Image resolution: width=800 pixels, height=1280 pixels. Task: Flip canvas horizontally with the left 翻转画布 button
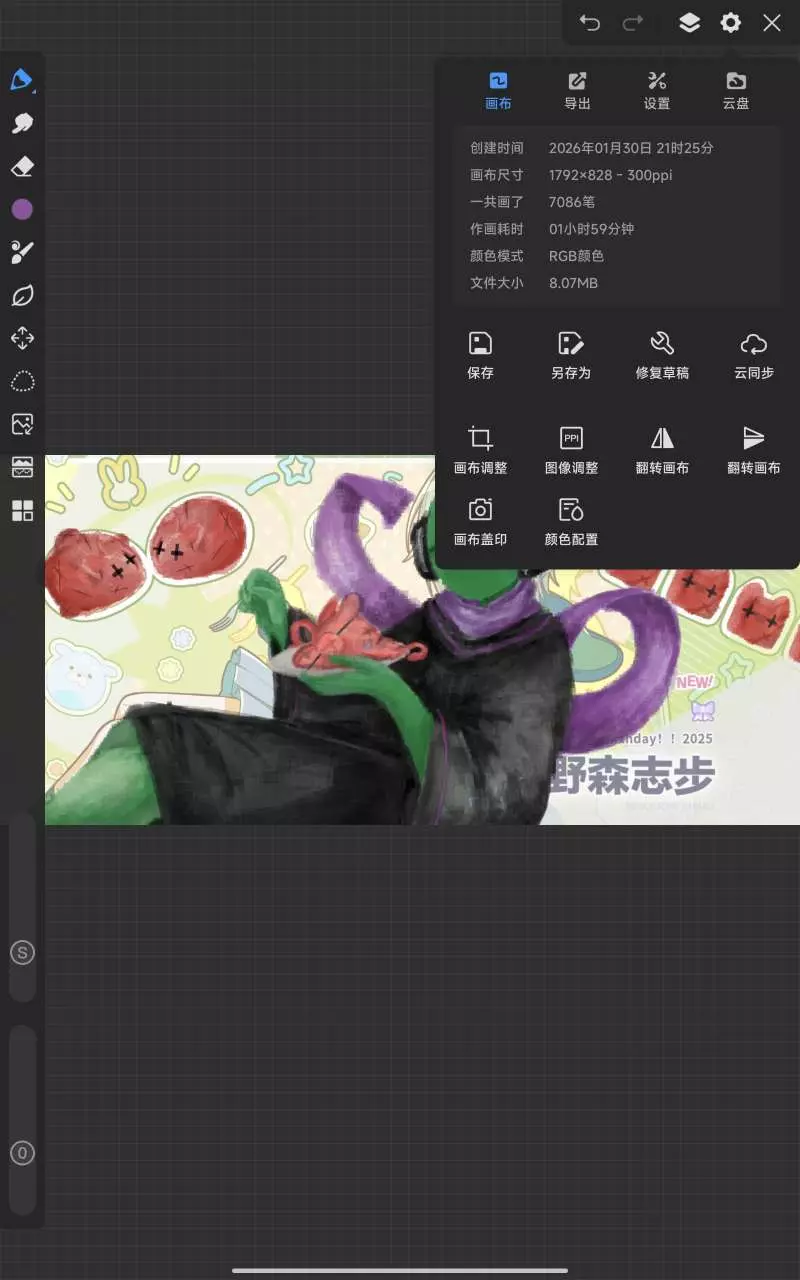[x=662, y=450]
